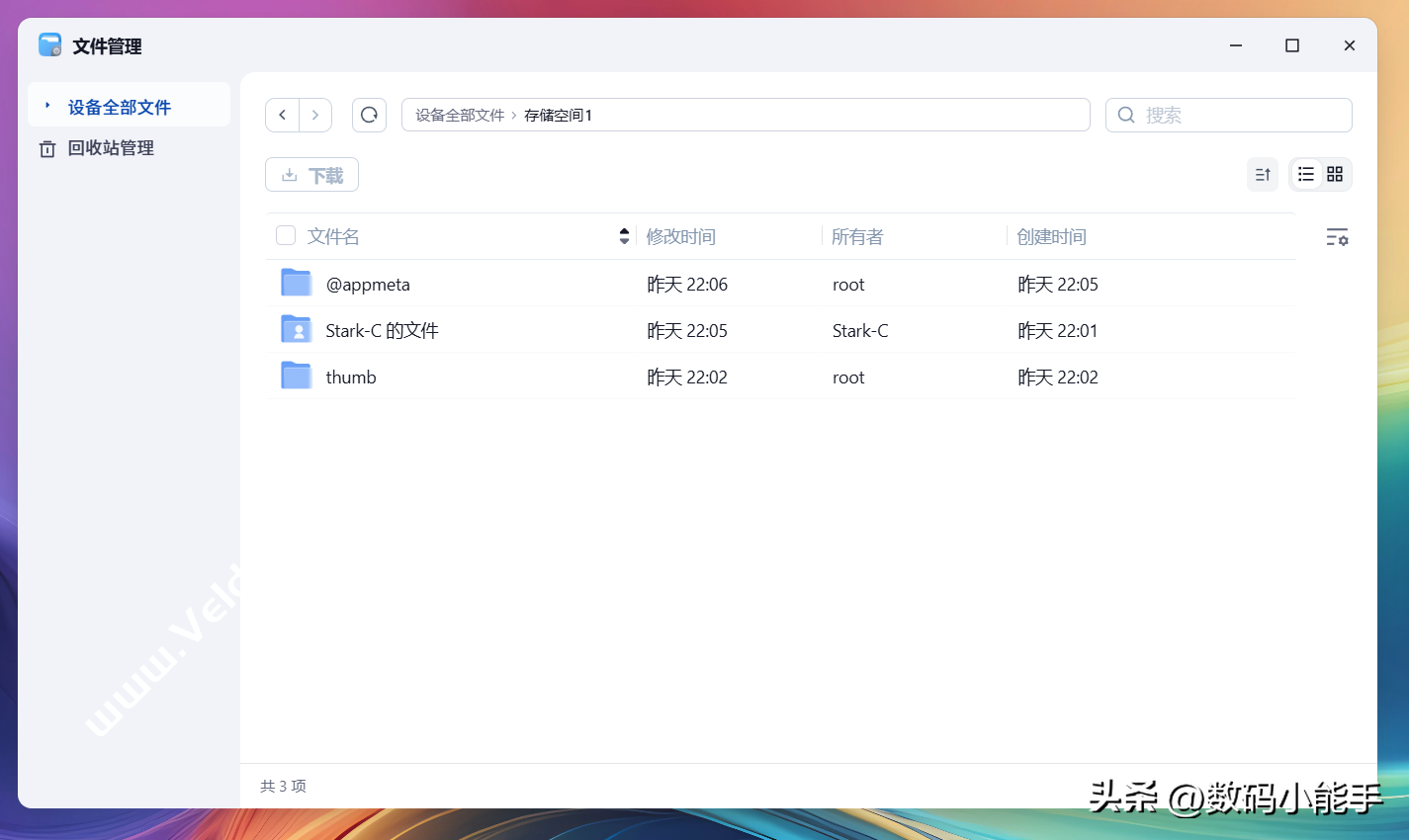Switch to grid view

(1335, 175)
